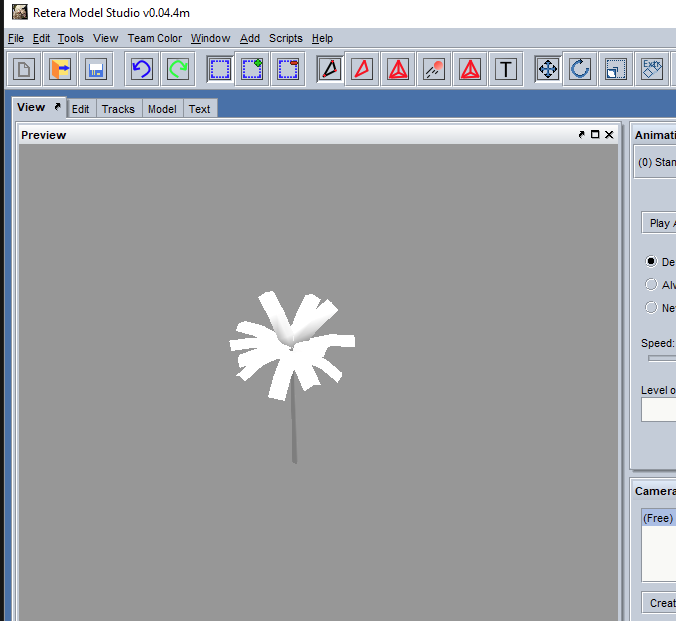Image resolution: width=676 pixels, height=621 pixels.
Task: Select the Move tool with four arrows
Action: coord(547,69)
